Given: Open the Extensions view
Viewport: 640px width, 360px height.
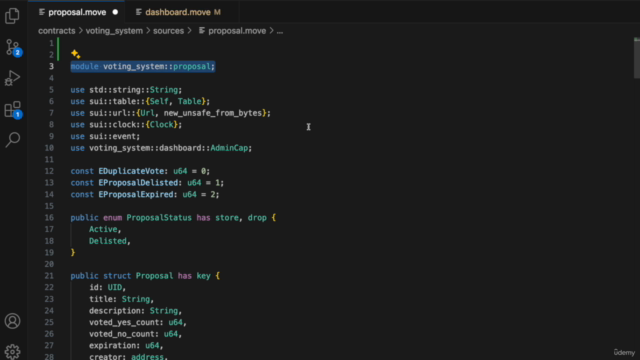Looking at the screenshot, I should [x=13, y=109].
